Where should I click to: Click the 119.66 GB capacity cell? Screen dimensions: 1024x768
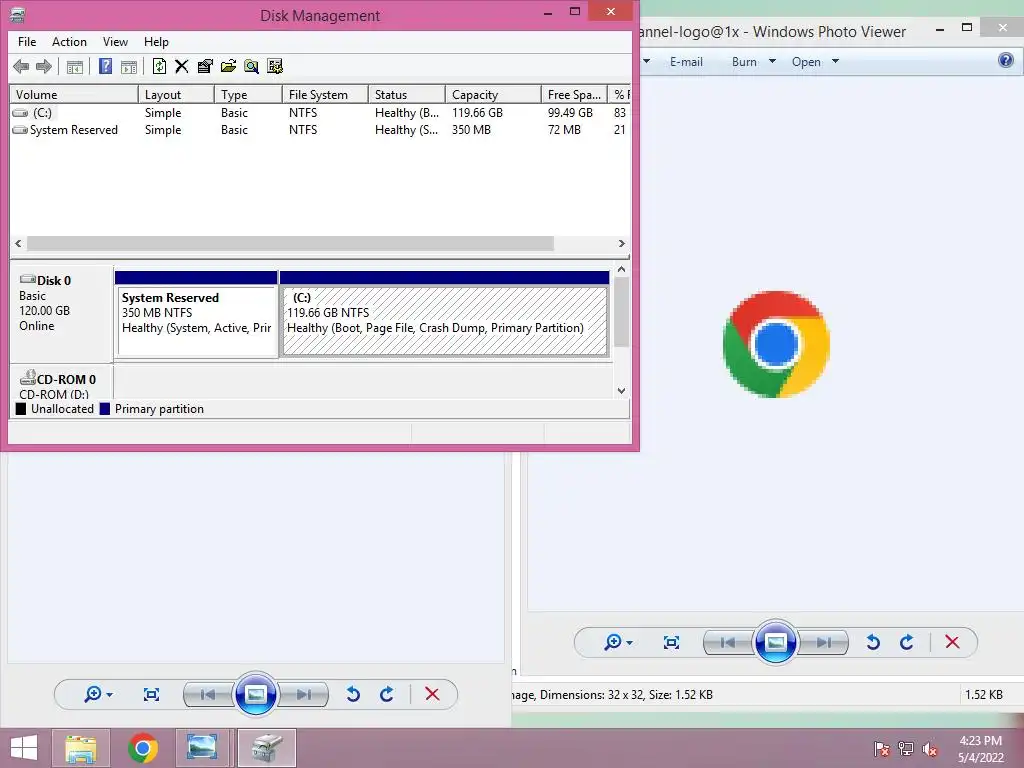point(477,113)
